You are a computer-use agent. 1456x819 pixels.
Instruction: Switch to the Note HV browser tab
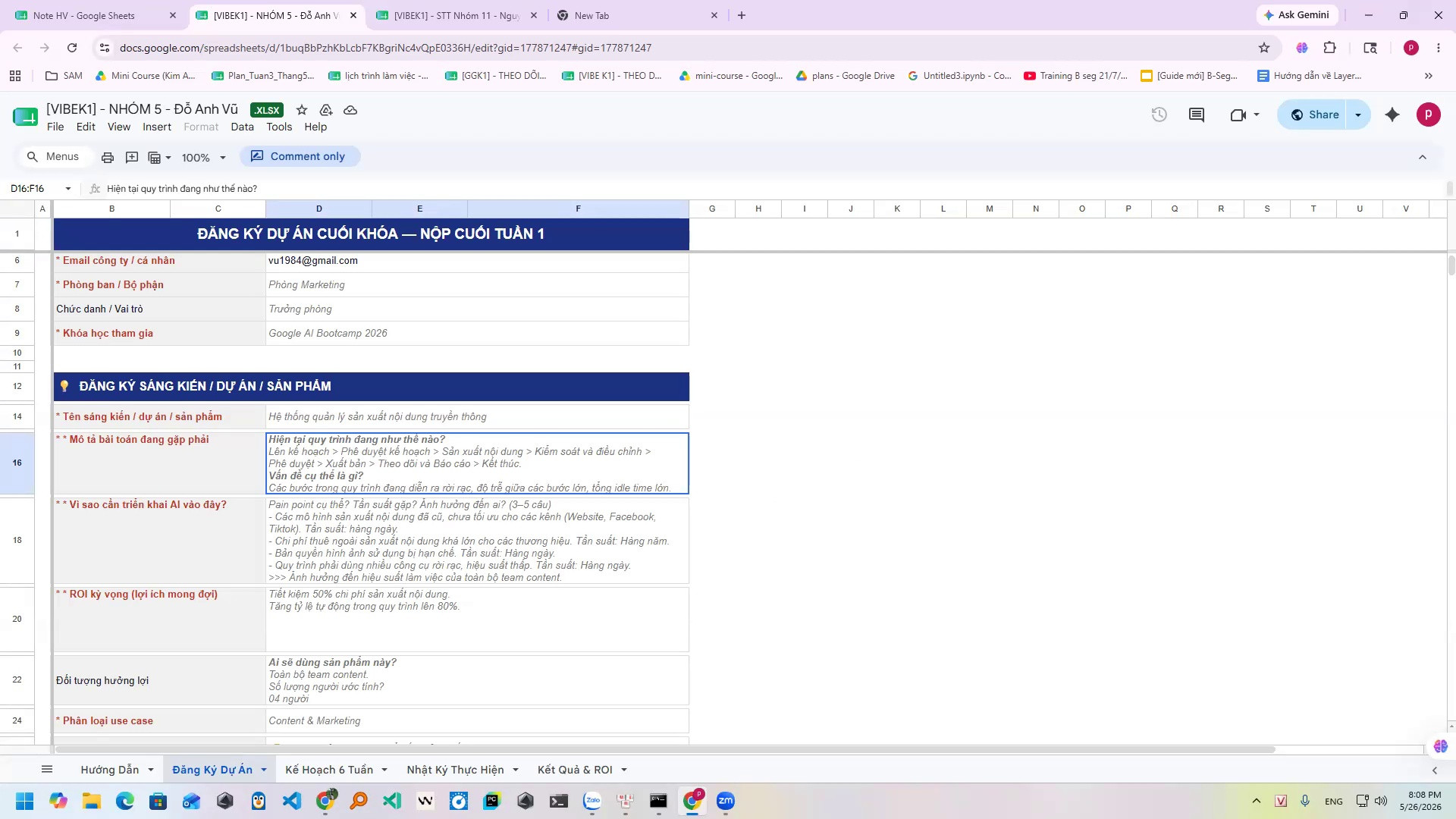coord(94,15)
